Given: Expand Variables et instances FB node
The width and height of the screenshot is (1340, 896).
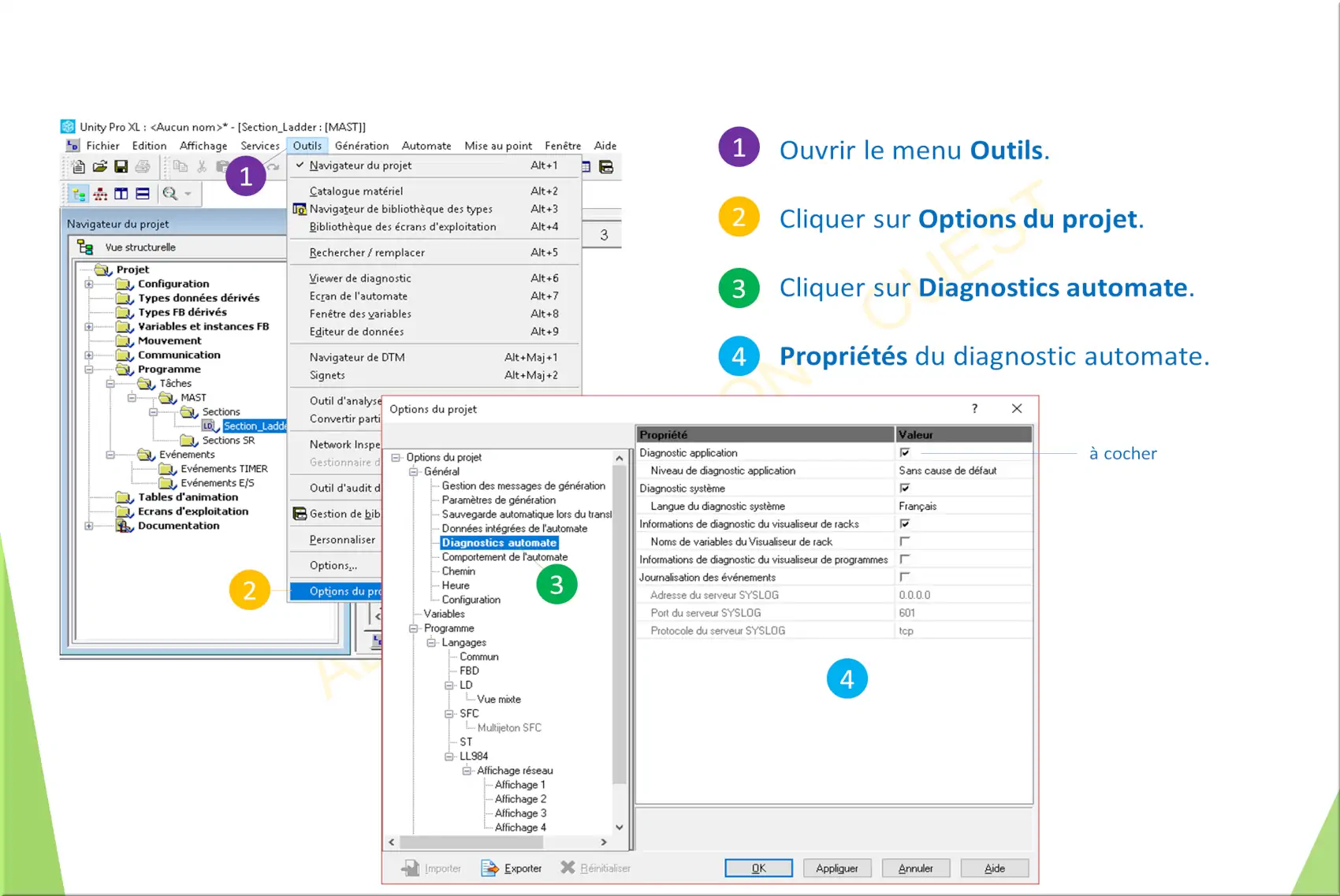Looking at the screenshot, I should (89, 327).
